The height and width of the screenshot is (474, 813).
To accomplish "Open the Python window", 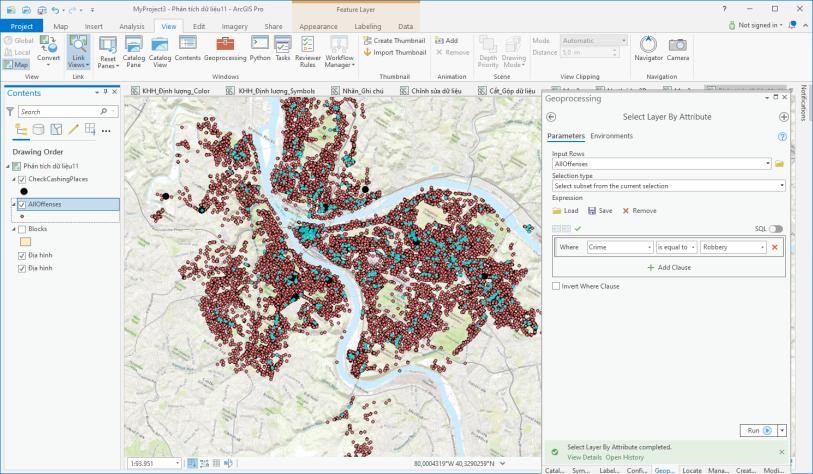I will point(260,49).
